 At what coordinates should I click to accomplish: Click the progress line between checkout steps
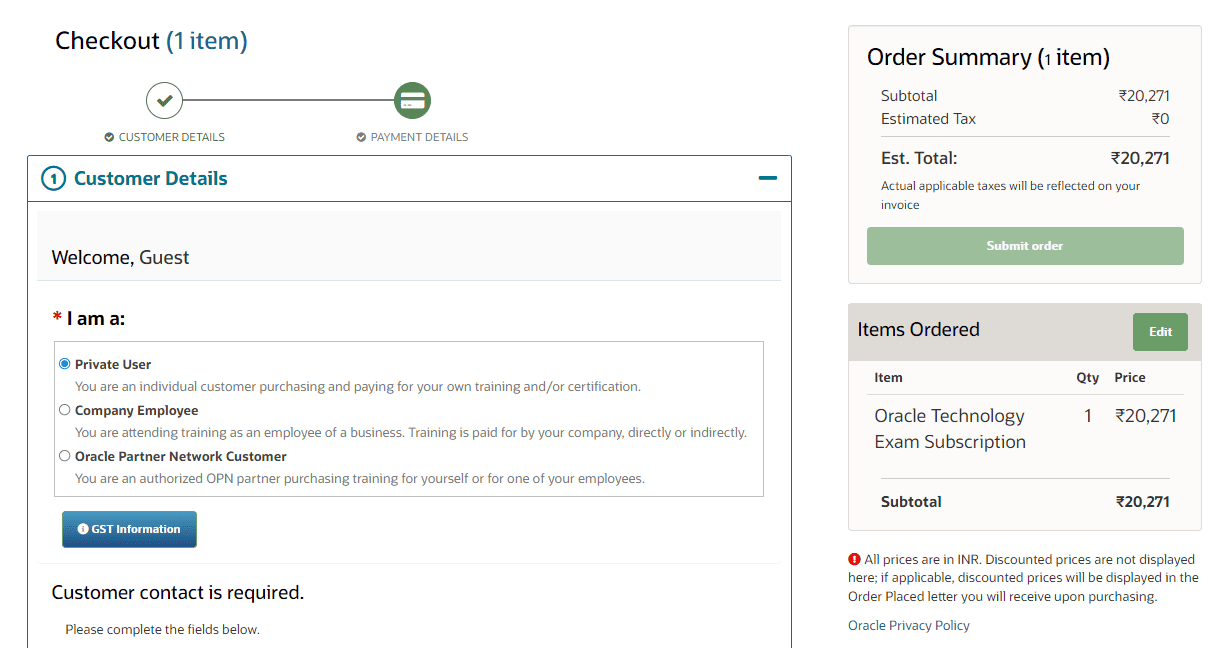(x=288, y=100)
